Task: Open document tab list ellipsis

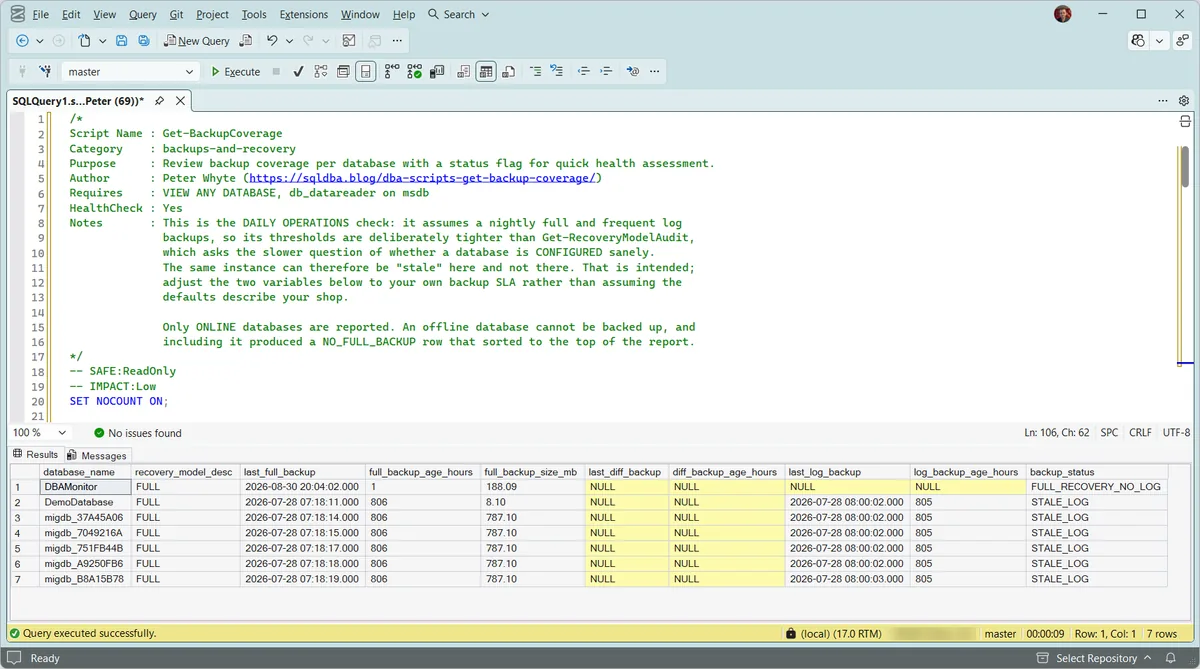Action: point(1163,101)
